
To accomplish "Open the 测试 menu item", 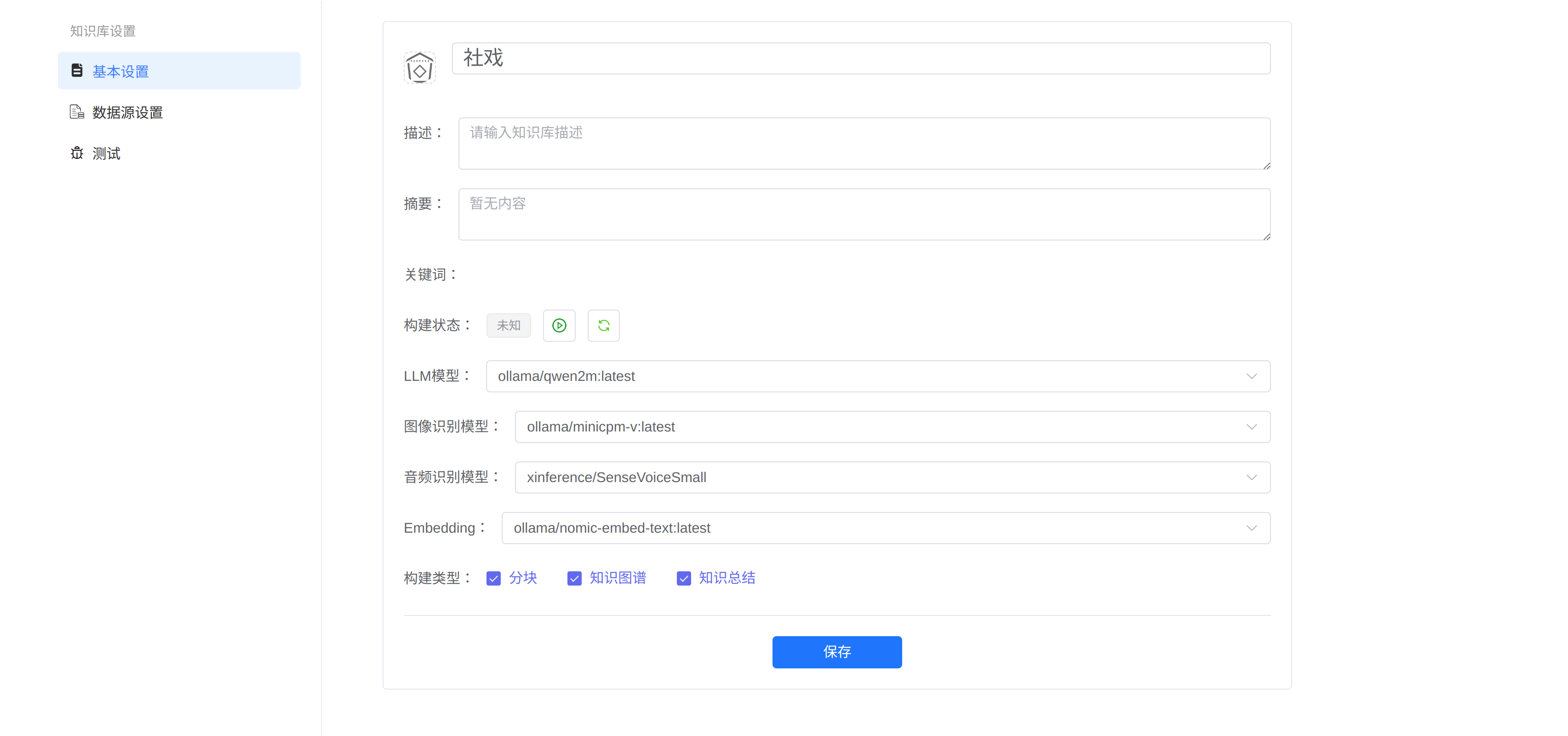I will click(x=107, y=153).
